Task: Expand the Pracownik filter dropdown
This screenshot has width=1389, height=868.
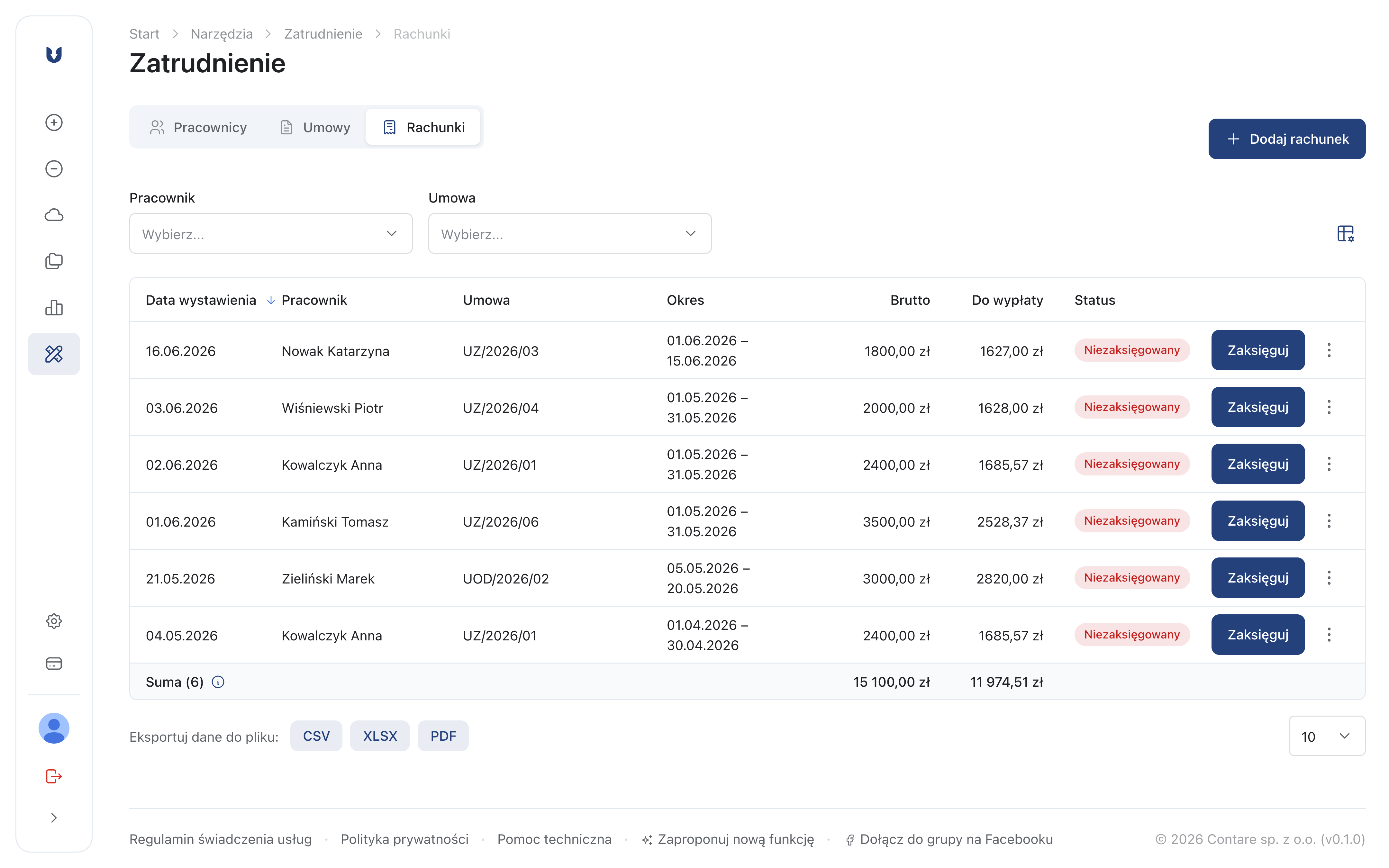Action: pyautogui.click(x=271, y=234)
